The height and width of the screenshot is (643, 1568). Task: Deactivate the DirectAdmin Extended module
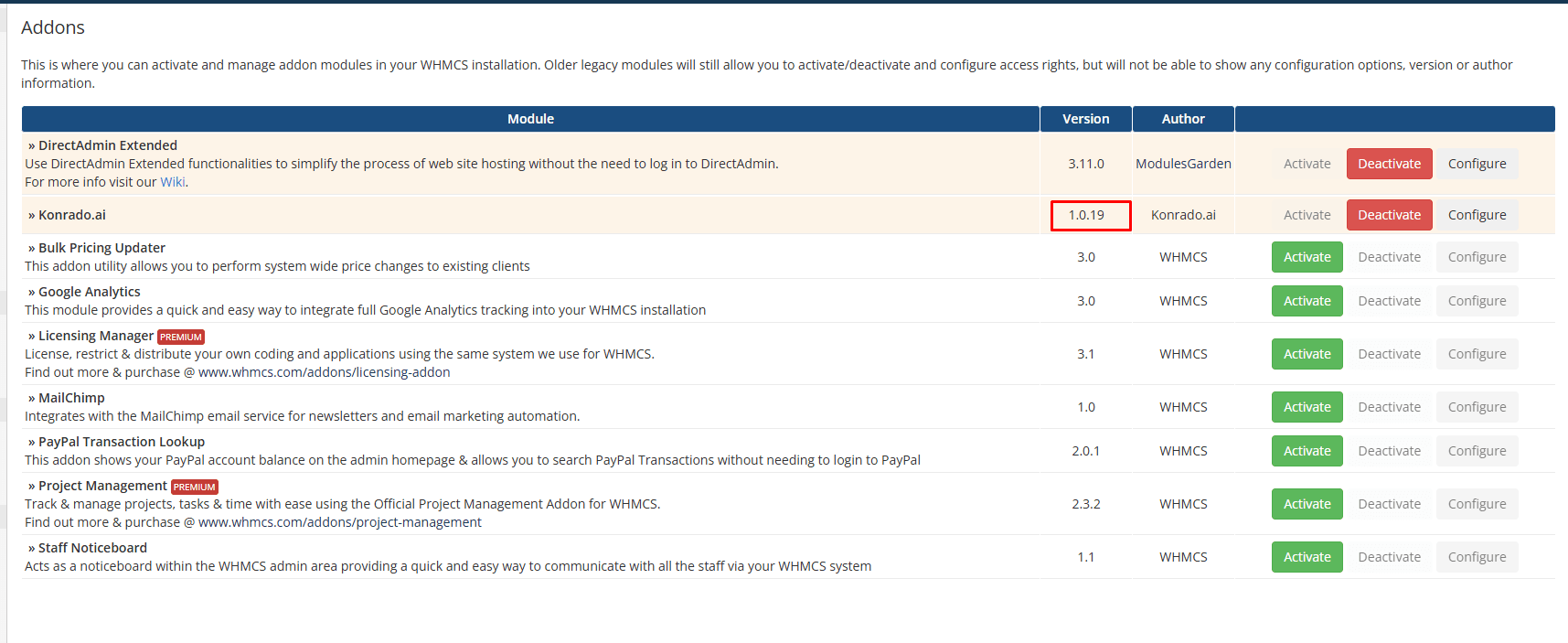pyautogui.click(x=1389, y=164)
